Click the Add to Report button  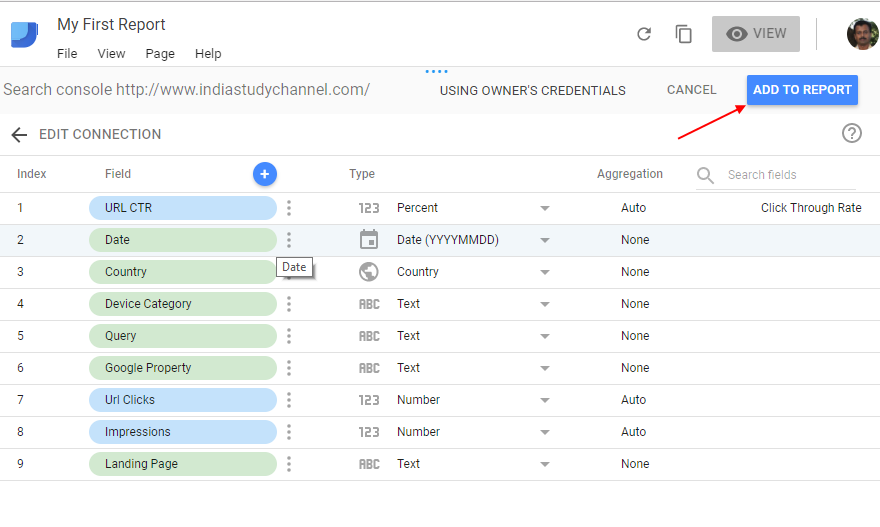coord(802,90)
